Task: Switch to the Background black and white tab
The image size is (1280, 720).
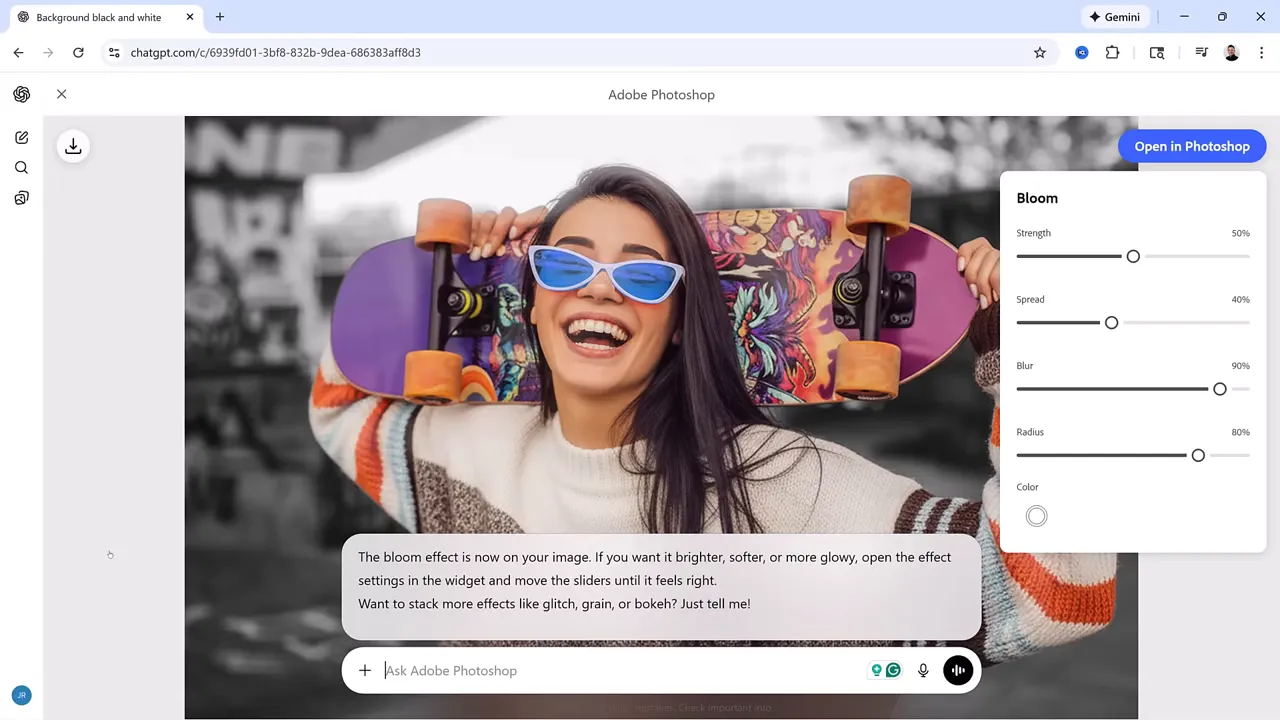Action: [x=100, y=17]
